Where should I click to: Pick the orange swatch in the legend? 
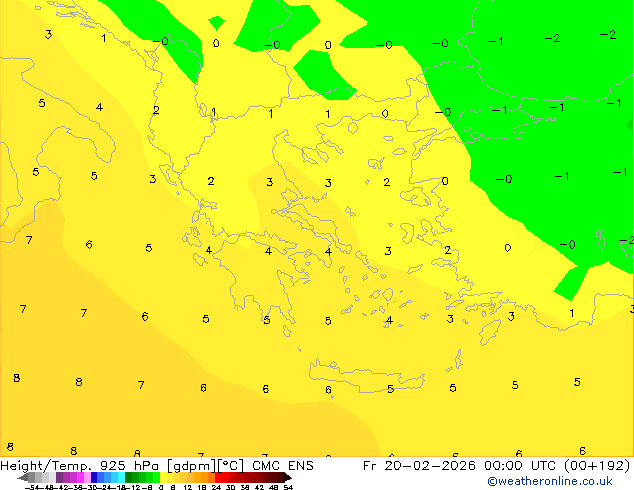(205, 477)
